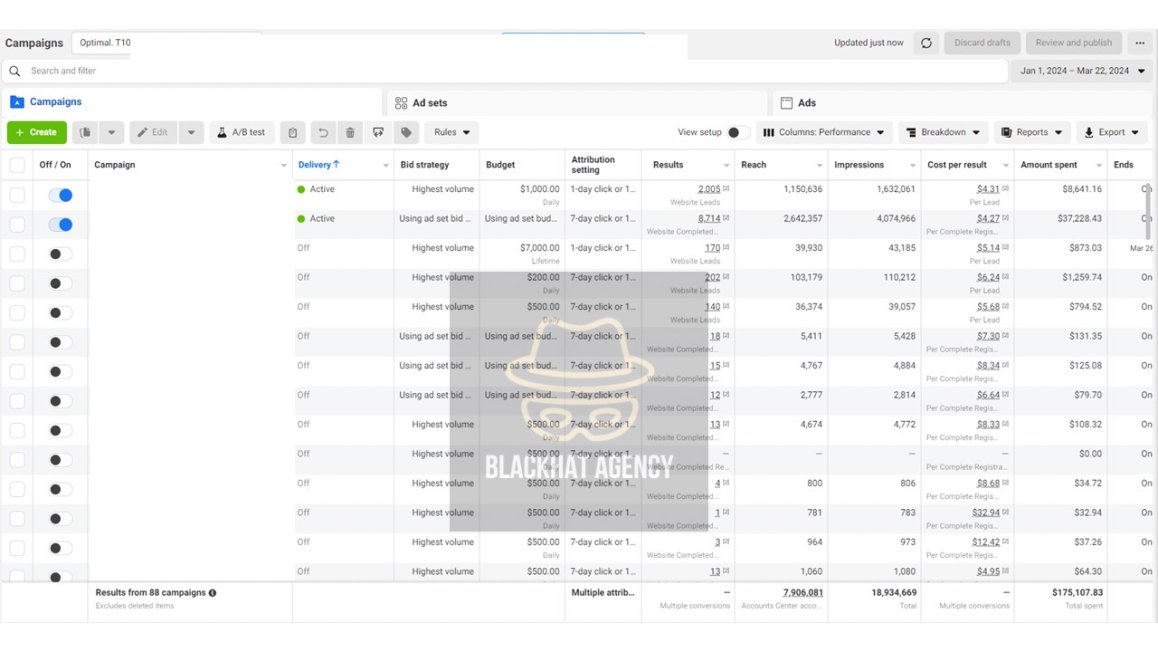Toggle the View setup switch
The width and height of the screenshot is (1158, 652).
(739, 132)
